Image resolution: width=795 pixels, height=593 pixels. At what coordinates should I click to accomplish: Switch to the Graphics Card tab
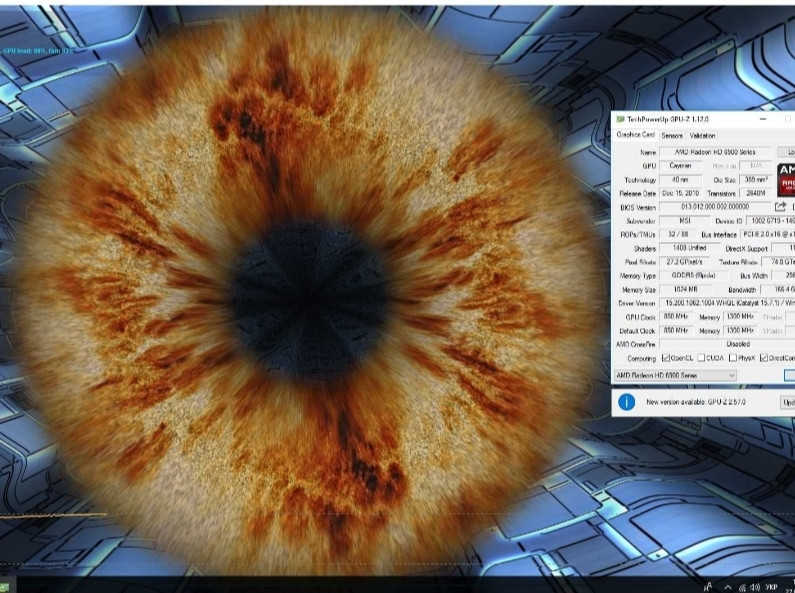pos(635,135)
